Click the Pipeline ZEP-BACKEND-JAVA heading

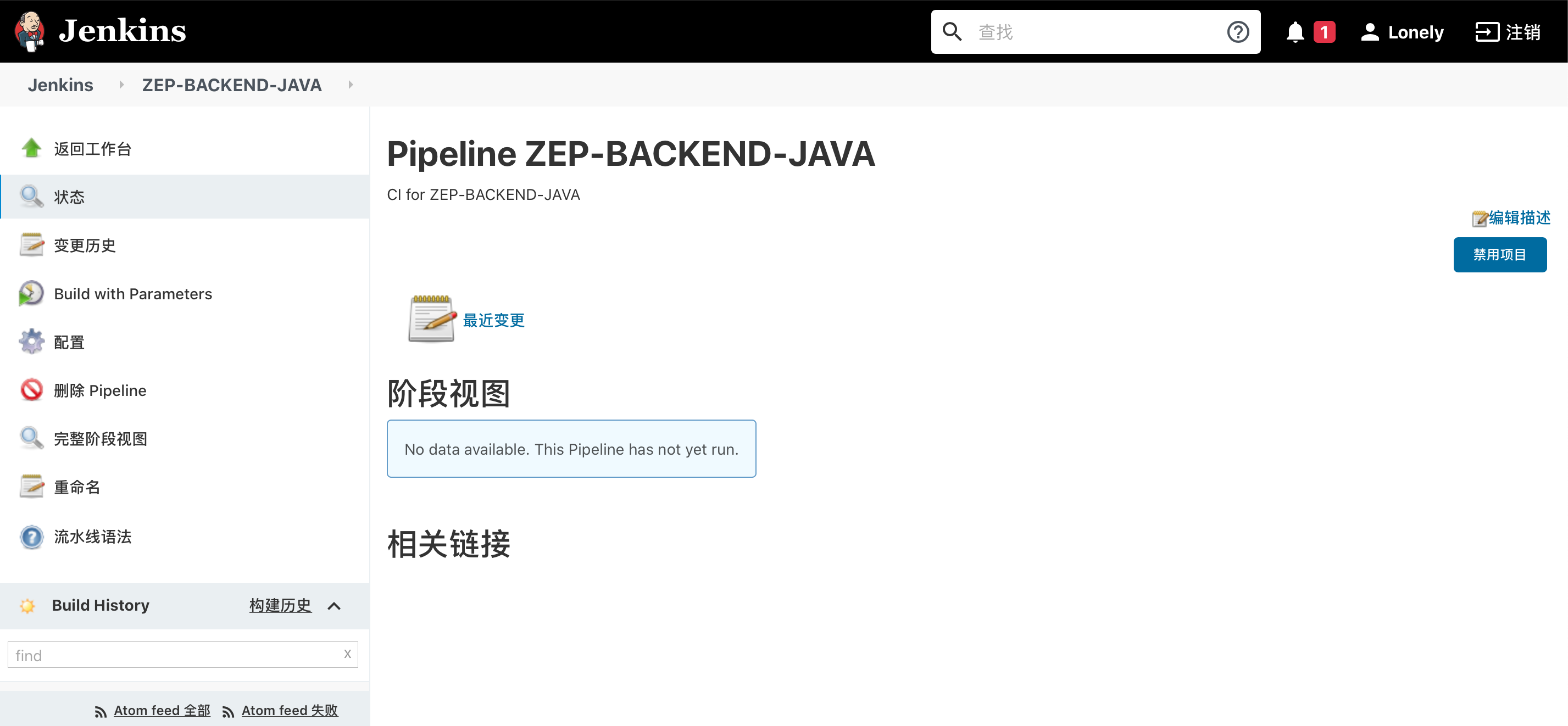click(631, 153)
